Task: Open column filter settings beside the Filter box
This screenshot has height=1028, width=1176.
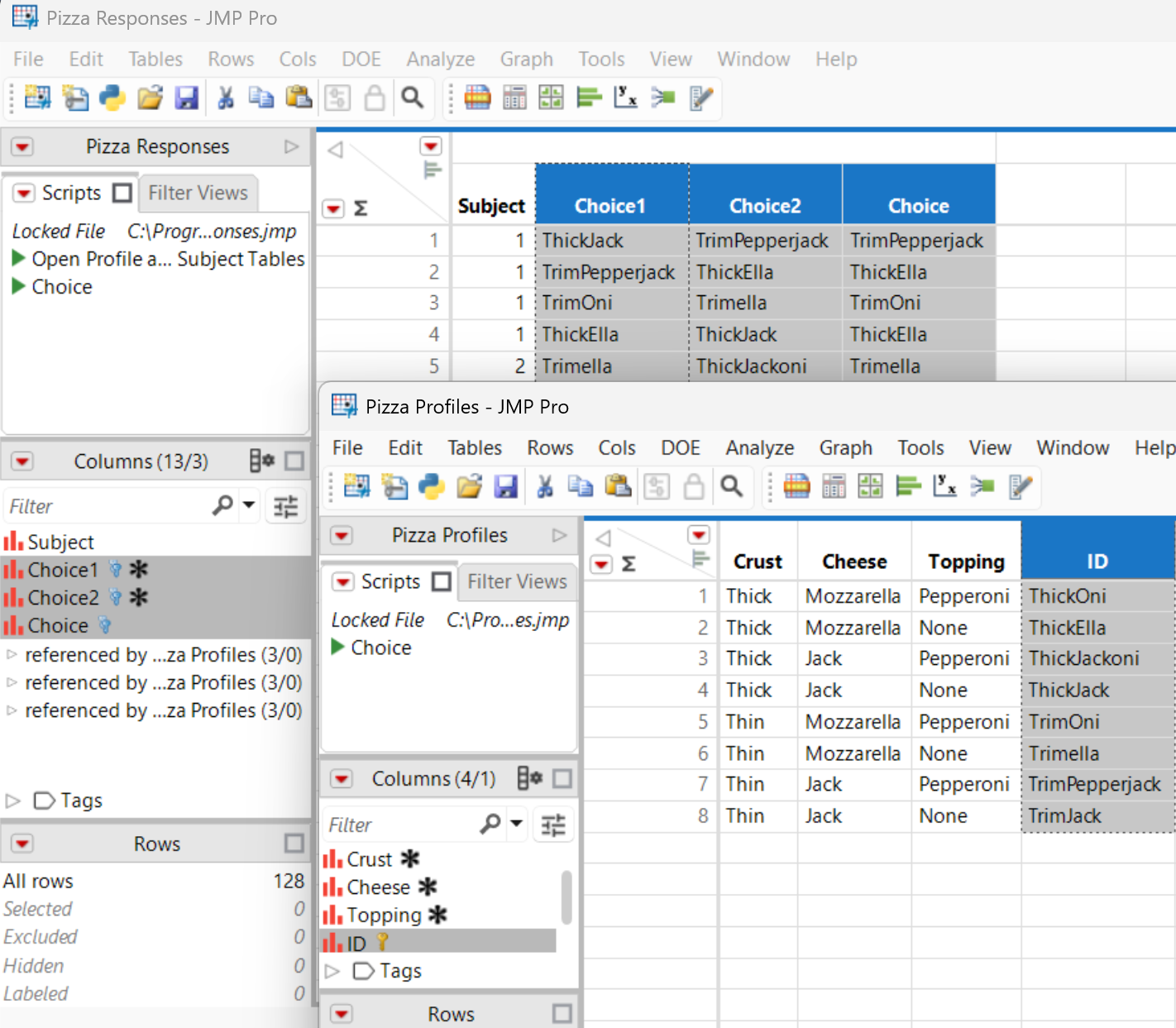Action: [x=285, y=505]
